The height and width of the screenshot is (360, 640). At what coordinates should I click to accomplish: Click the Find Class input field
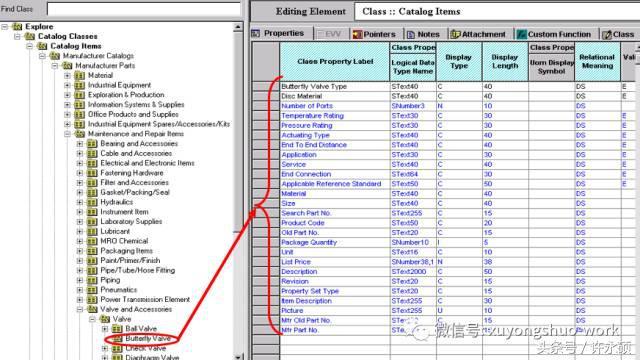[x=144, y=9]
